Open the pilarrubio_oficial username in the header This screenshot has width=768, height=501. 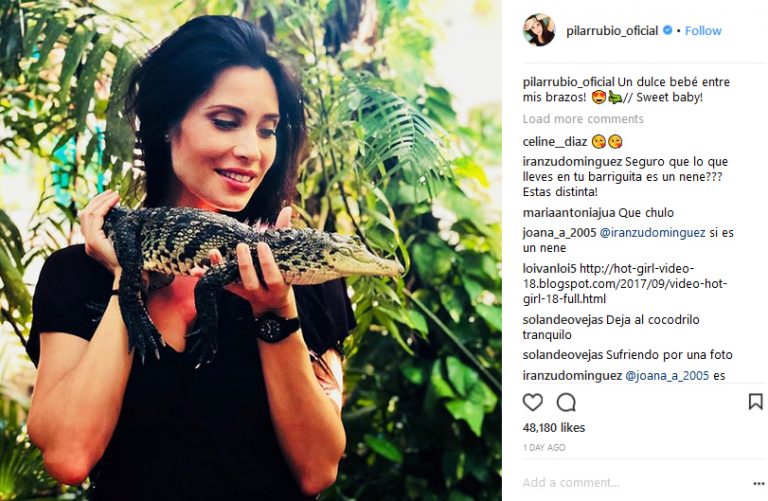(x=612, y=30)
